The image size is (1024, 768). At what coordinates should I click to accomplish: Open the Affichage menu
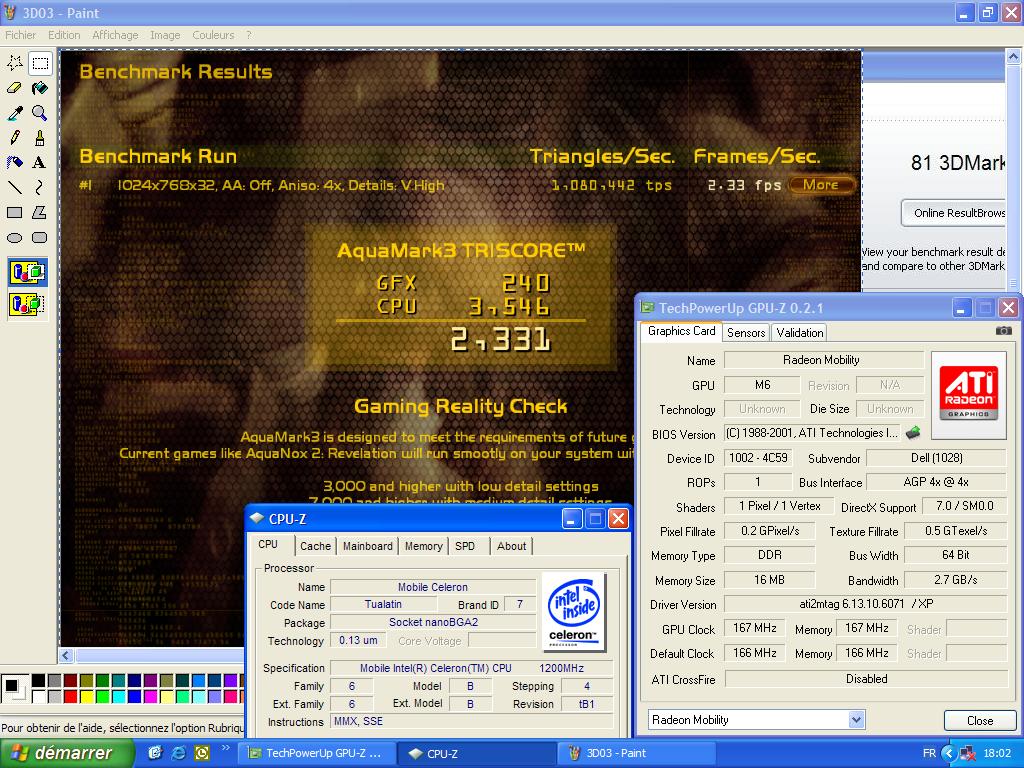point(115,35)
